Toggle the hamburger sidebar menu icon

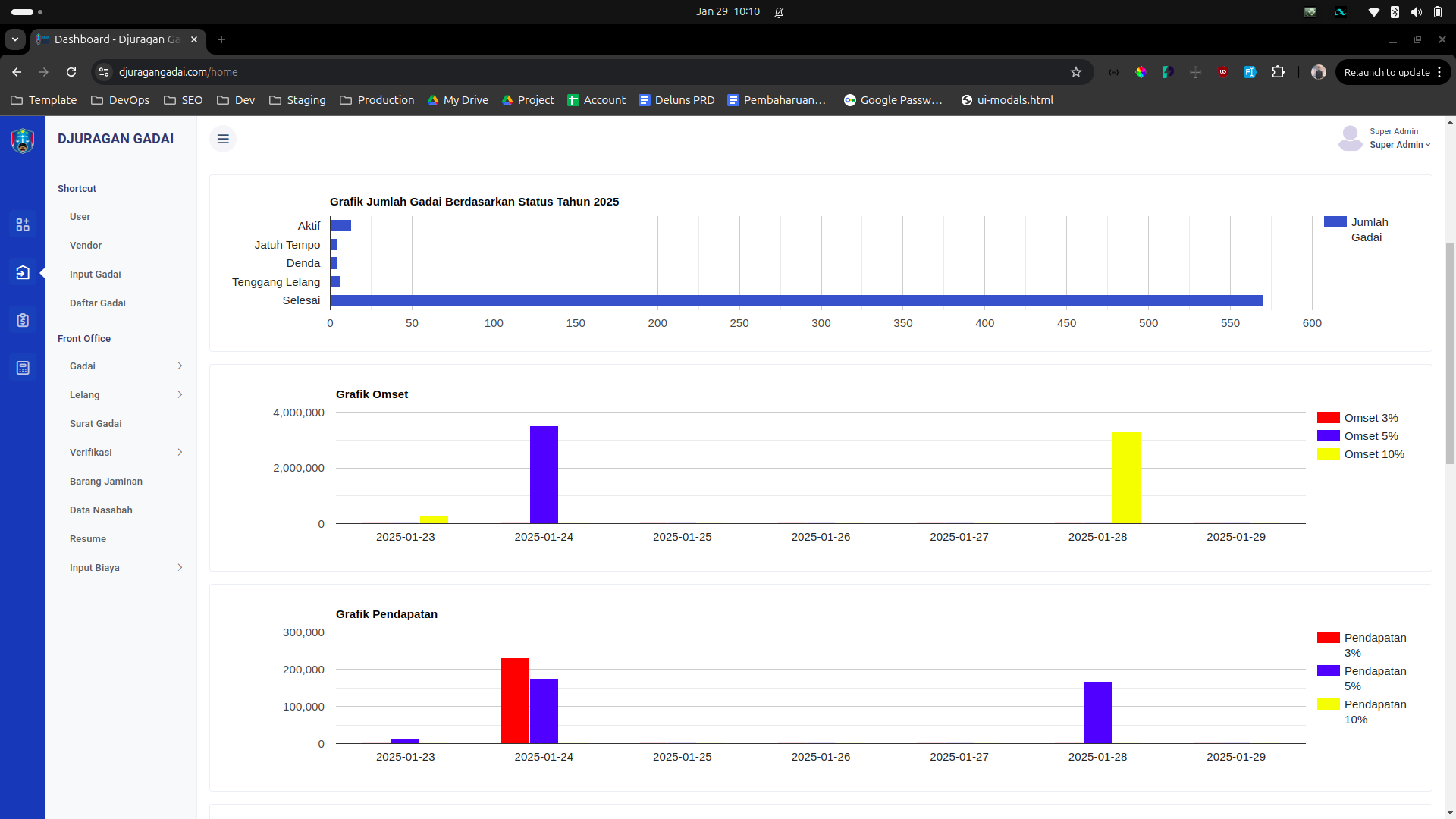point(223,139)
